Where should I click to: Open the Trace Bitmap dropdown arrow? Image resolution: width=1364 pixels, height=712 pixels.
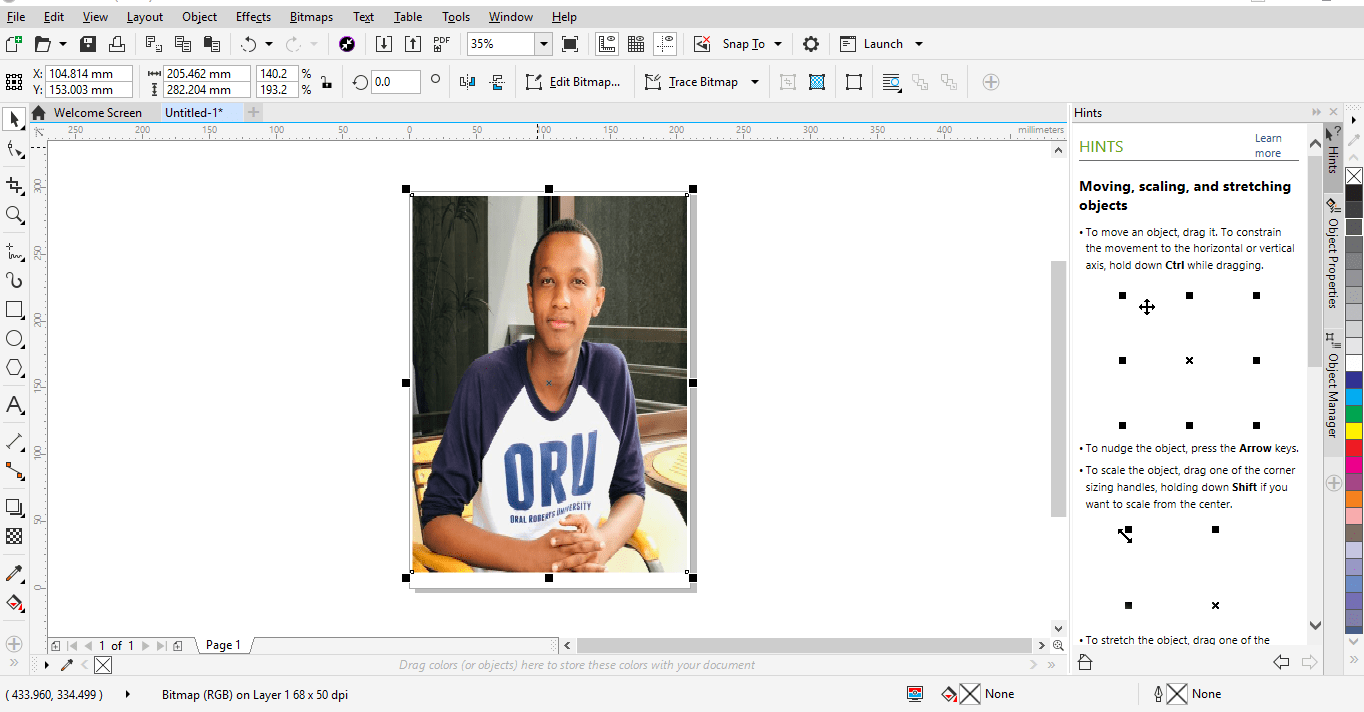[x=754, y=82]
